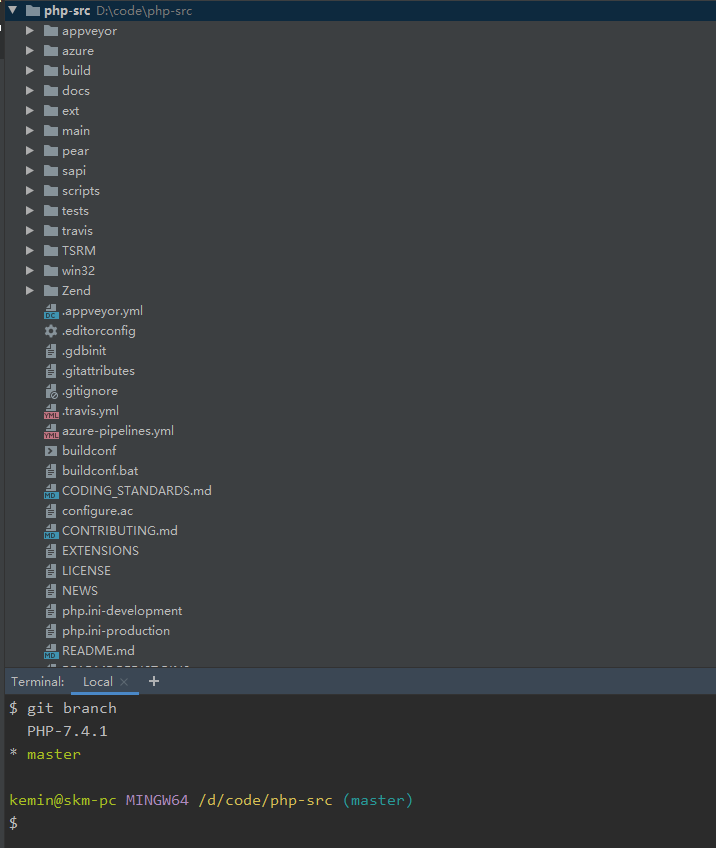This screenshot has height=848, width=716.
Task: Expand the build folder arrow
Action: (x=30, y=71)
